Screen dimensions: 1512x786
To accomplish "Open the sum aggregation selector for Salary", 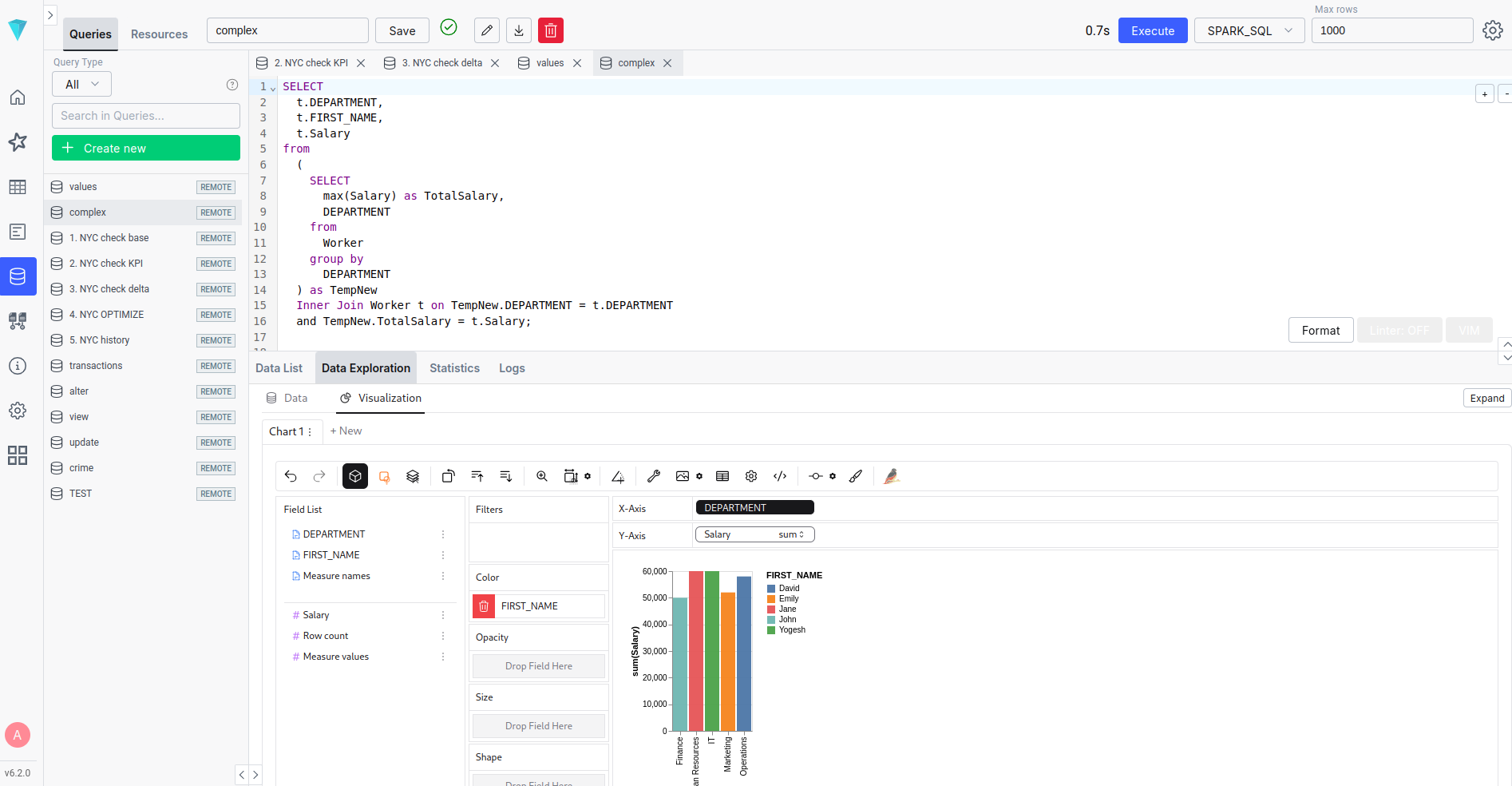I will (790, 534).
